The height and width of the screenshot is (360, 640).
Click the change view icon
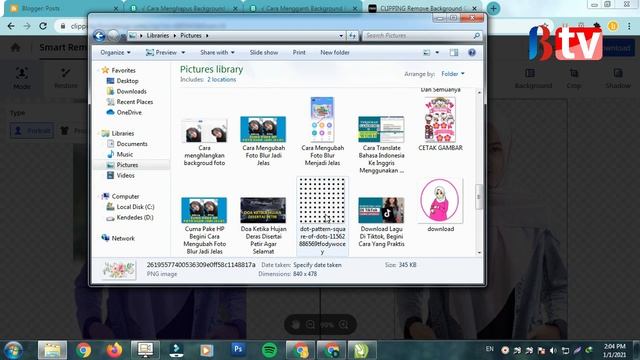[427, 53]
